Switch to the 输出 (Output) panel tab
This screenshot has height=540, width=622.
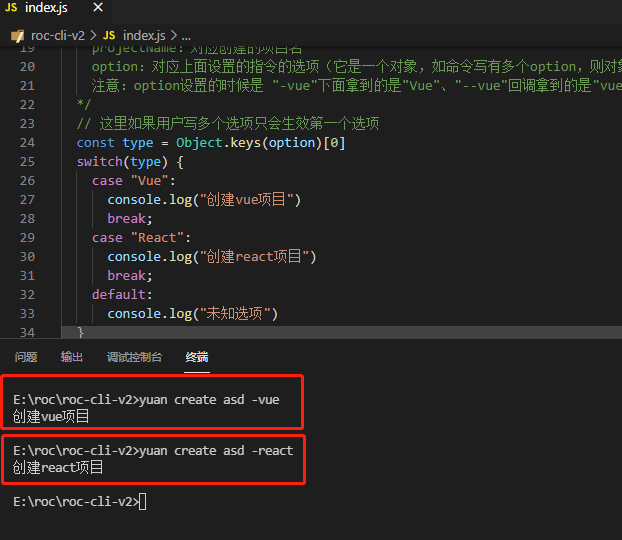point(72,357)
